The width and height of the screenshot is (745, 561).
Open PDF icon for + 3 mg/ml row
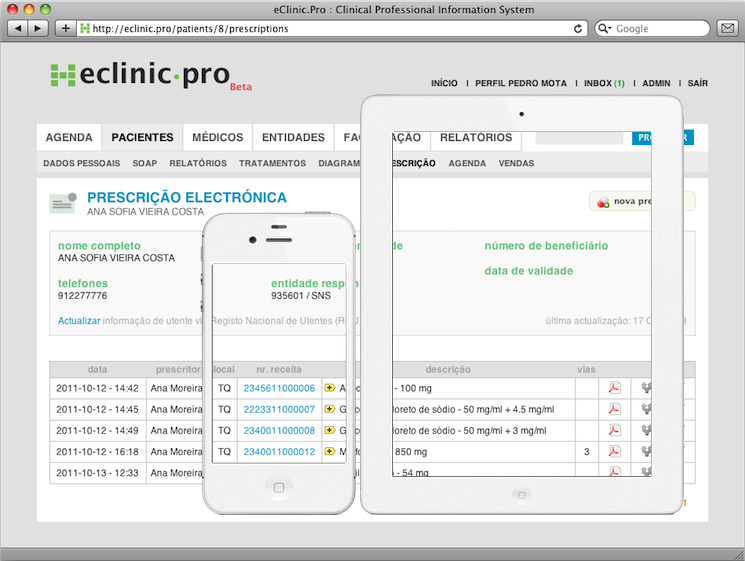[x=614, y=430]
